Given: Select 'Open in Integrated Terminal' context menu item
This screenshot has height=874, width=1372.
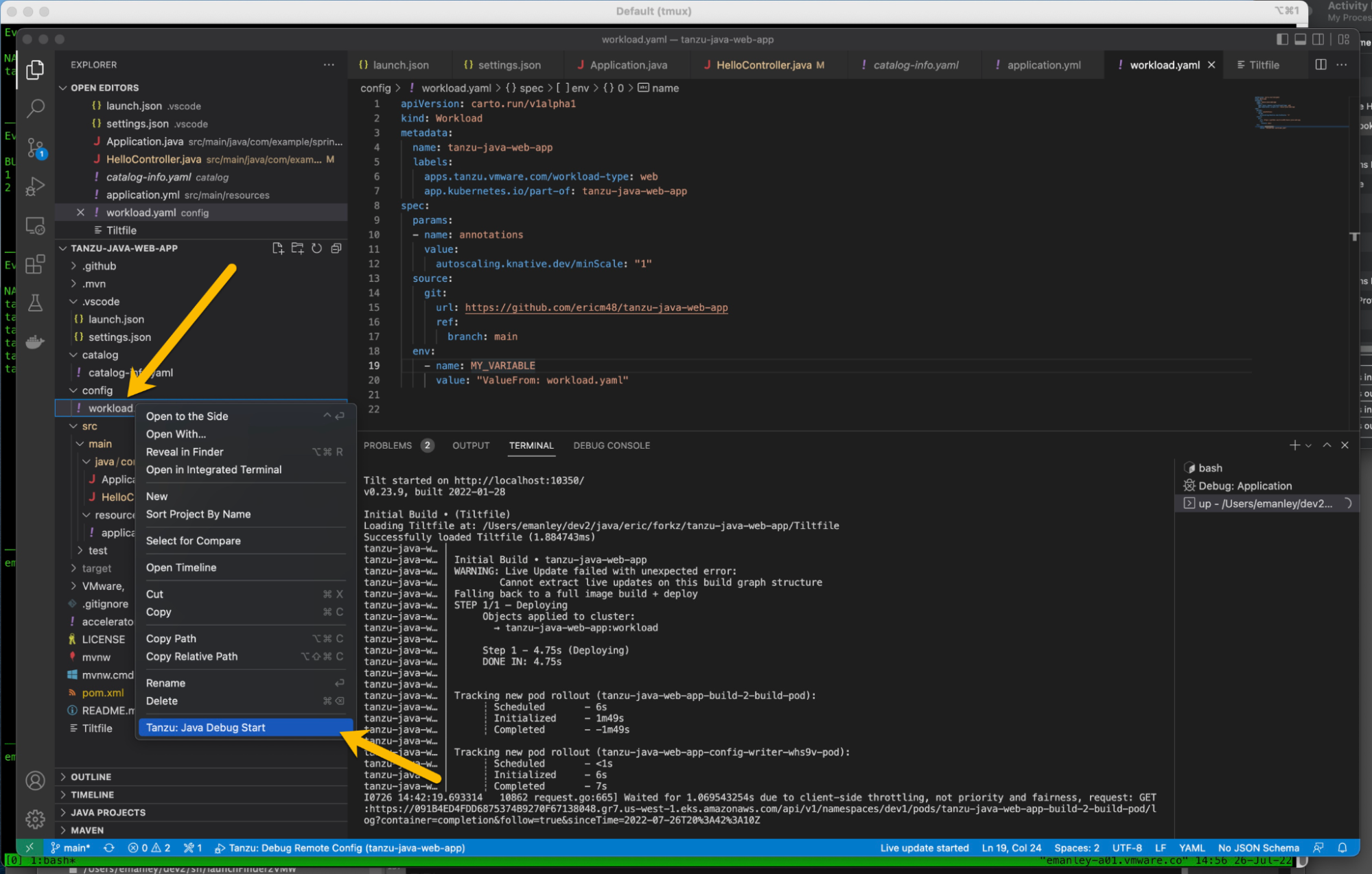Looking at the screenshot, I should point(213,469).
